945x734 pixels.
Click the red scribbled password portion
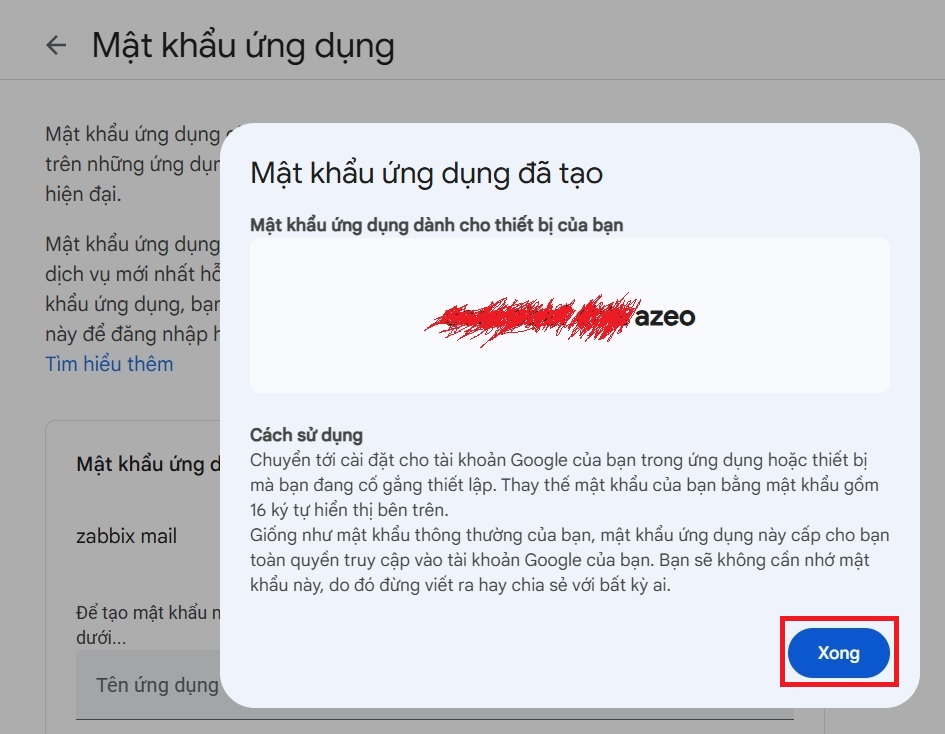pos(530,317)
